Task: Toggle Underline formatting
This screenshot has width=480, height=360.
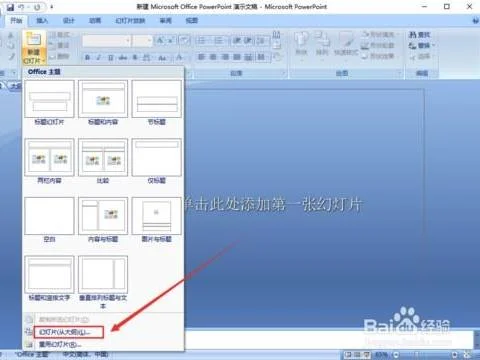Action: click(110, 58)
